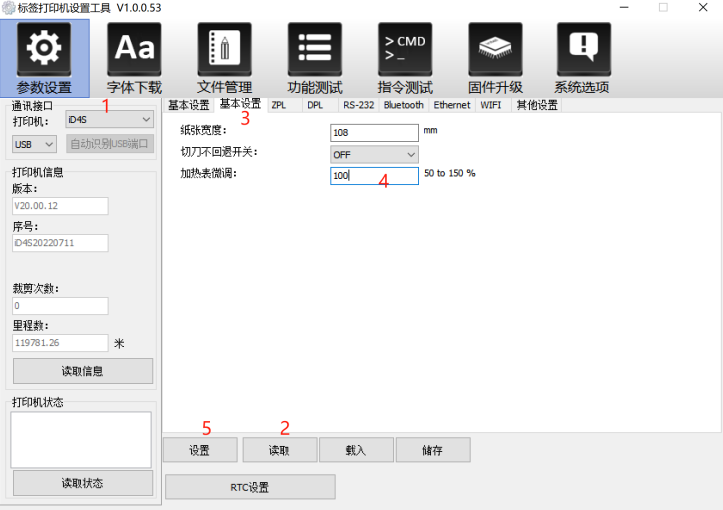Click inside the 打印机状态 text box

coord(81,440)
